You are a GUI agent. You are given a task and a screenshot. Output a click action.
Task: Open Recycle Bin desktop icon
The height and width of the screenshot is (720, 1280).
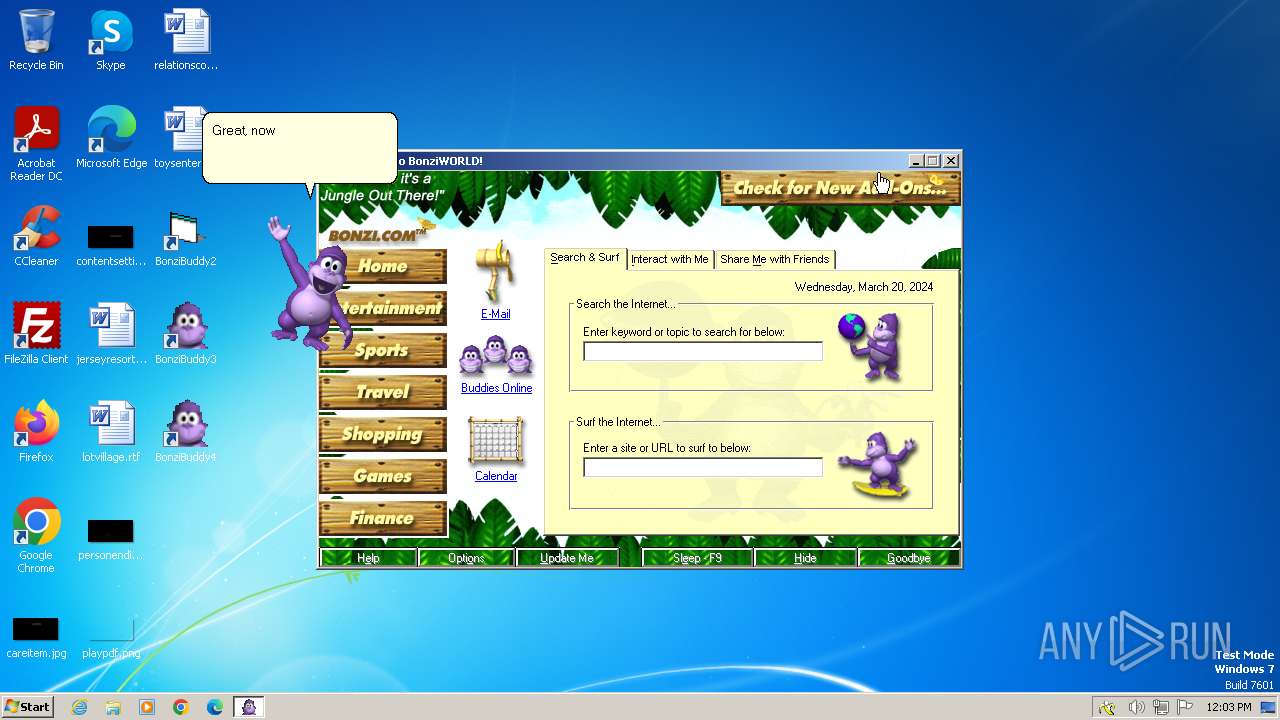coord(36,41)
